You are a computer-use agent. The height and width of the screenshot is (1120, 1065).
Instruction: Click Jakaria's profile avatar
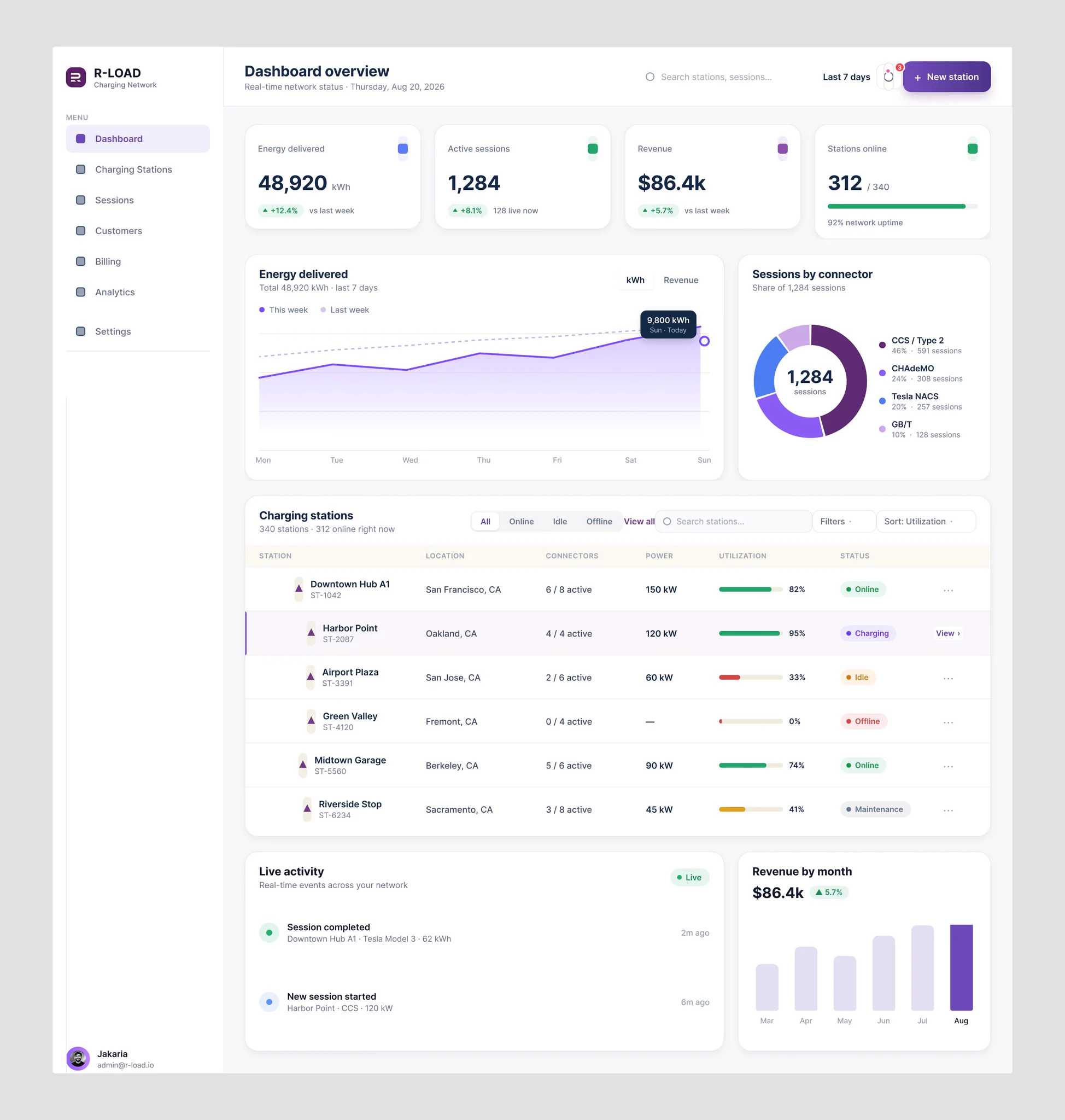click(78, 1059)
